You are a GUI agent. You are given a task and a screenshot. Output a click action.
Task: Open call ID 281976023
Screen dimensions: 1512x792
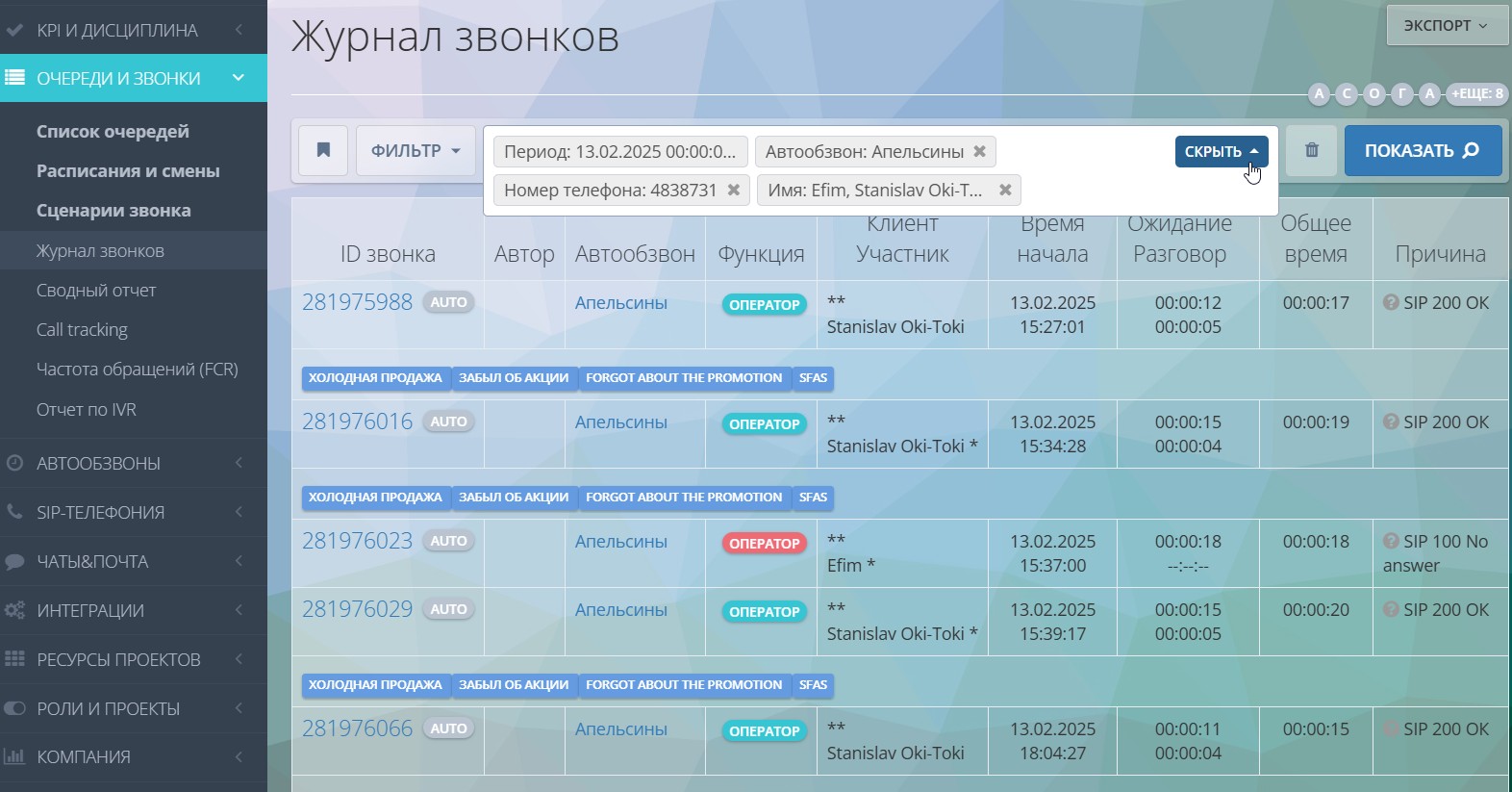(x=357, y=541)
